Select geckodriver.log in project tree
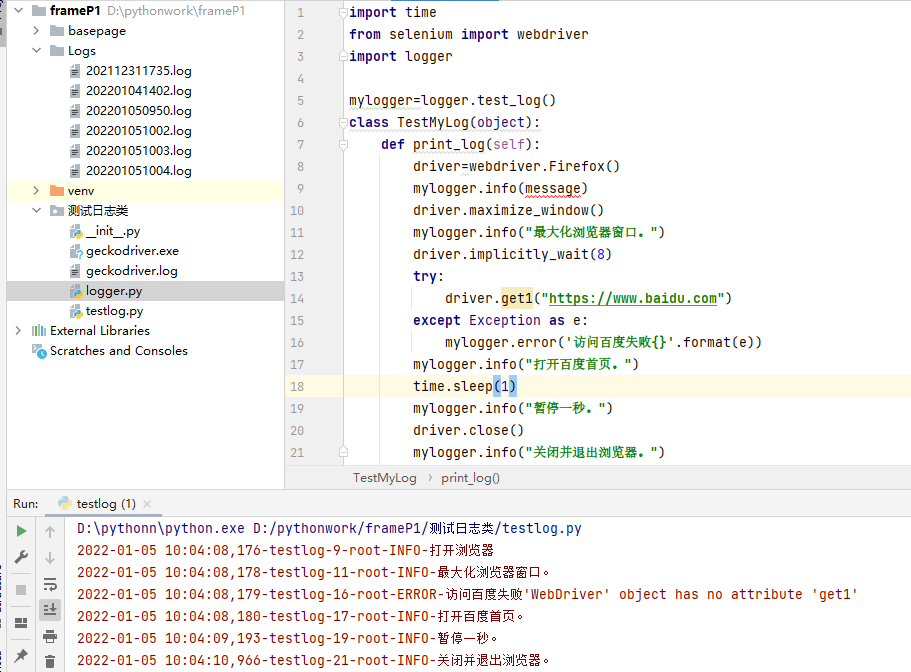Image resolution: width=911 pixels, height=672 pixels. (131, 271)
